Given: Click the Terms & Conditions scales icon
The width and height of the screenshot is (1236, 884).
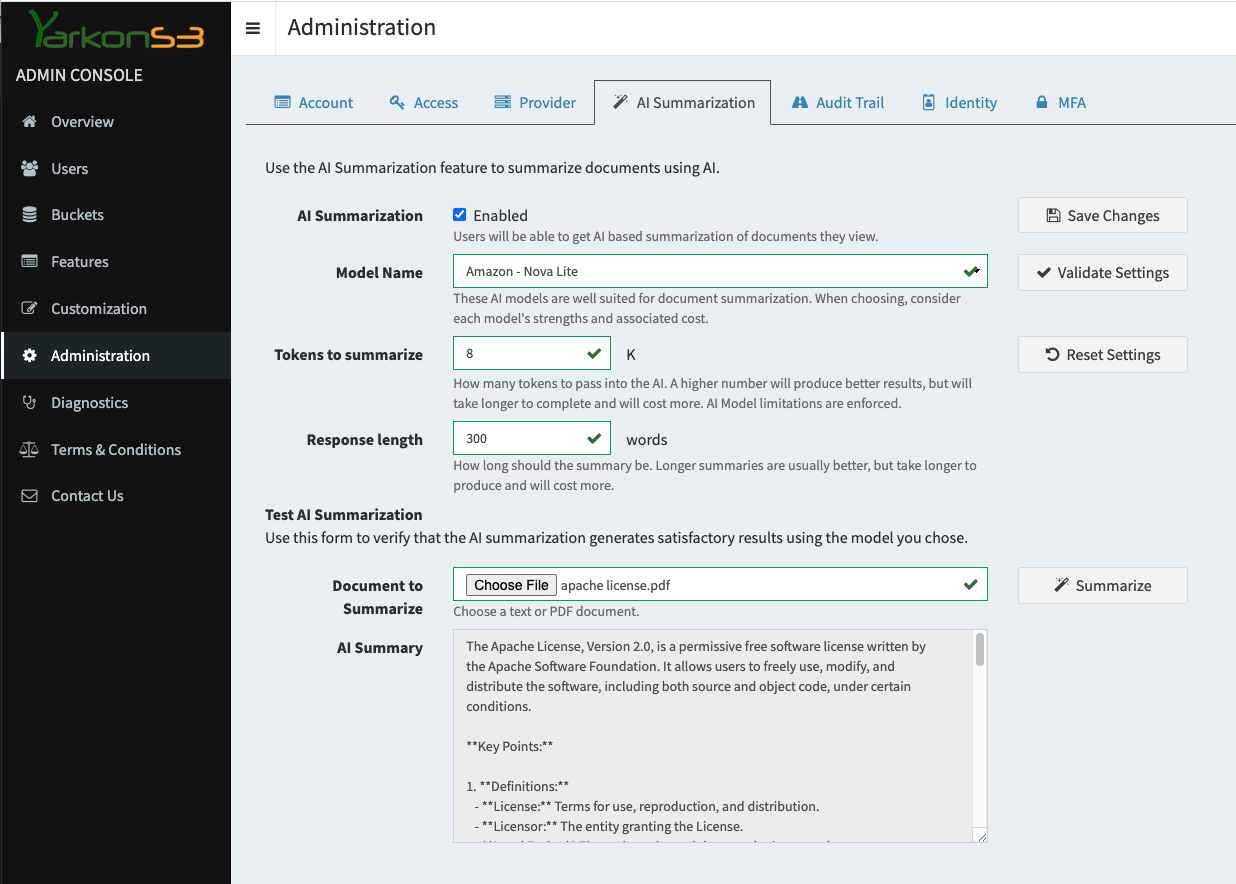Looking at the screenshot, I should pyautogui.click(x=30, y=450).
